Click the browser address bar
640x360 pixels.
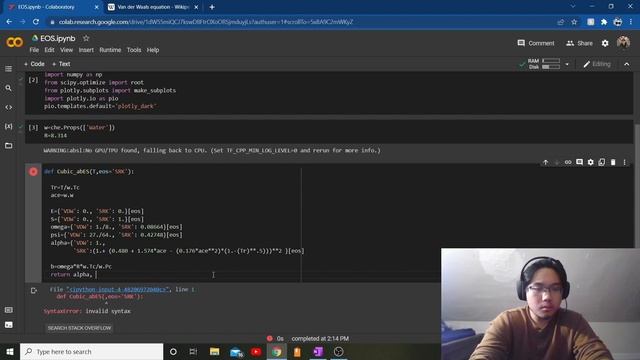coord(301,22)
